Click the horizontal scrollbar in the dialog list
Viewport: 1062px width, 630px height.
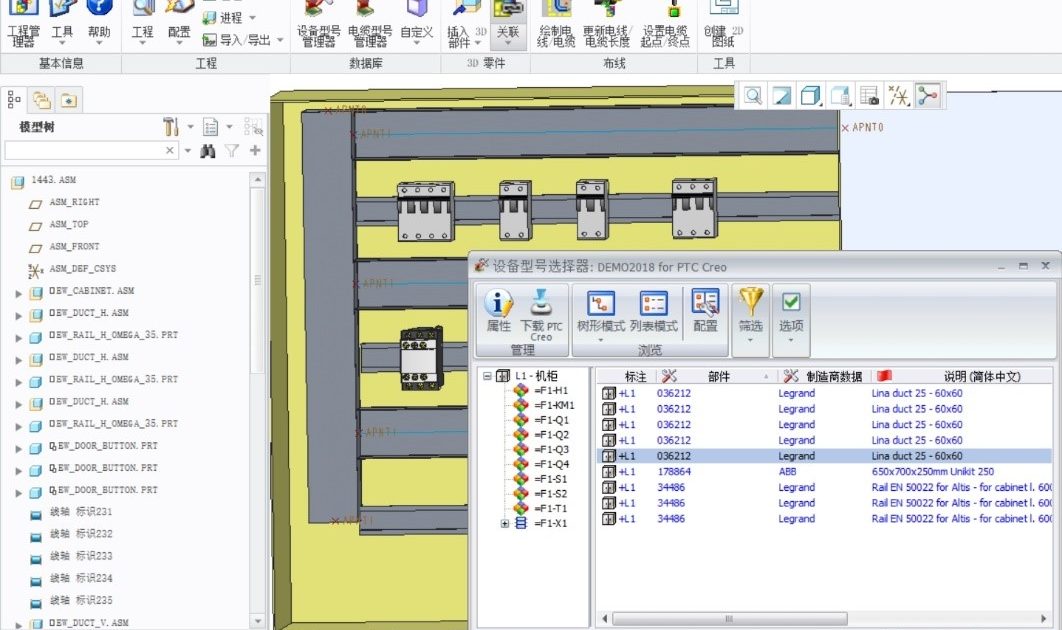[730, 619]
